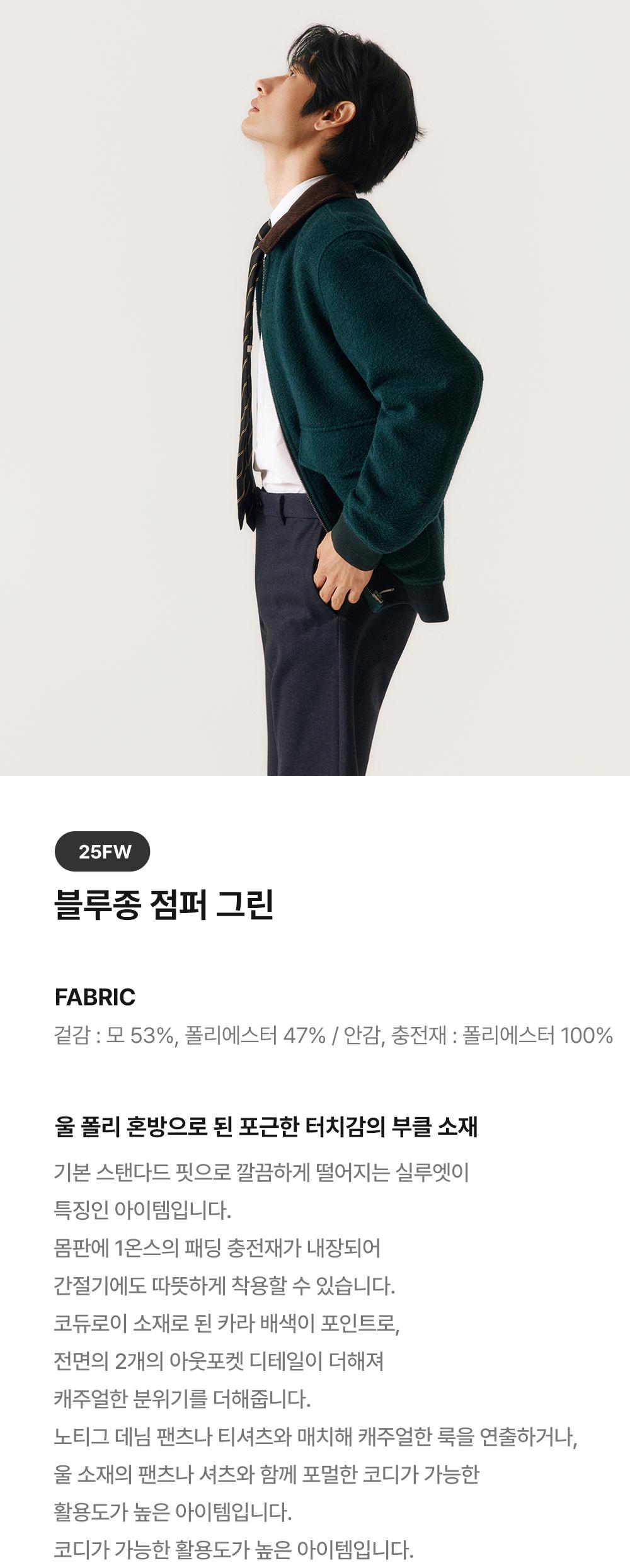This screenshot has height=1568, width=630.
Task: Click the navy trousers in the photo
Action: tap(331, 636)
